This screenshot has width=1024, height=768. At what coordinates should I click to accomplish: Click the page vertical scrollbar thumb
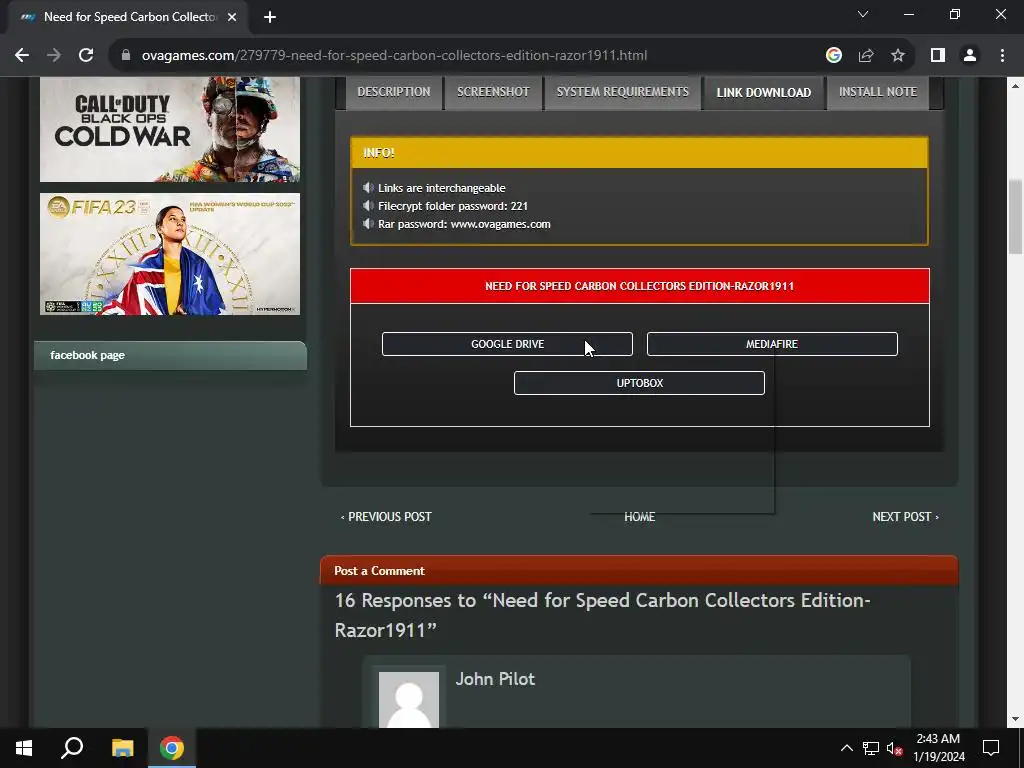pyautogui.click(x=1016, y=217)
